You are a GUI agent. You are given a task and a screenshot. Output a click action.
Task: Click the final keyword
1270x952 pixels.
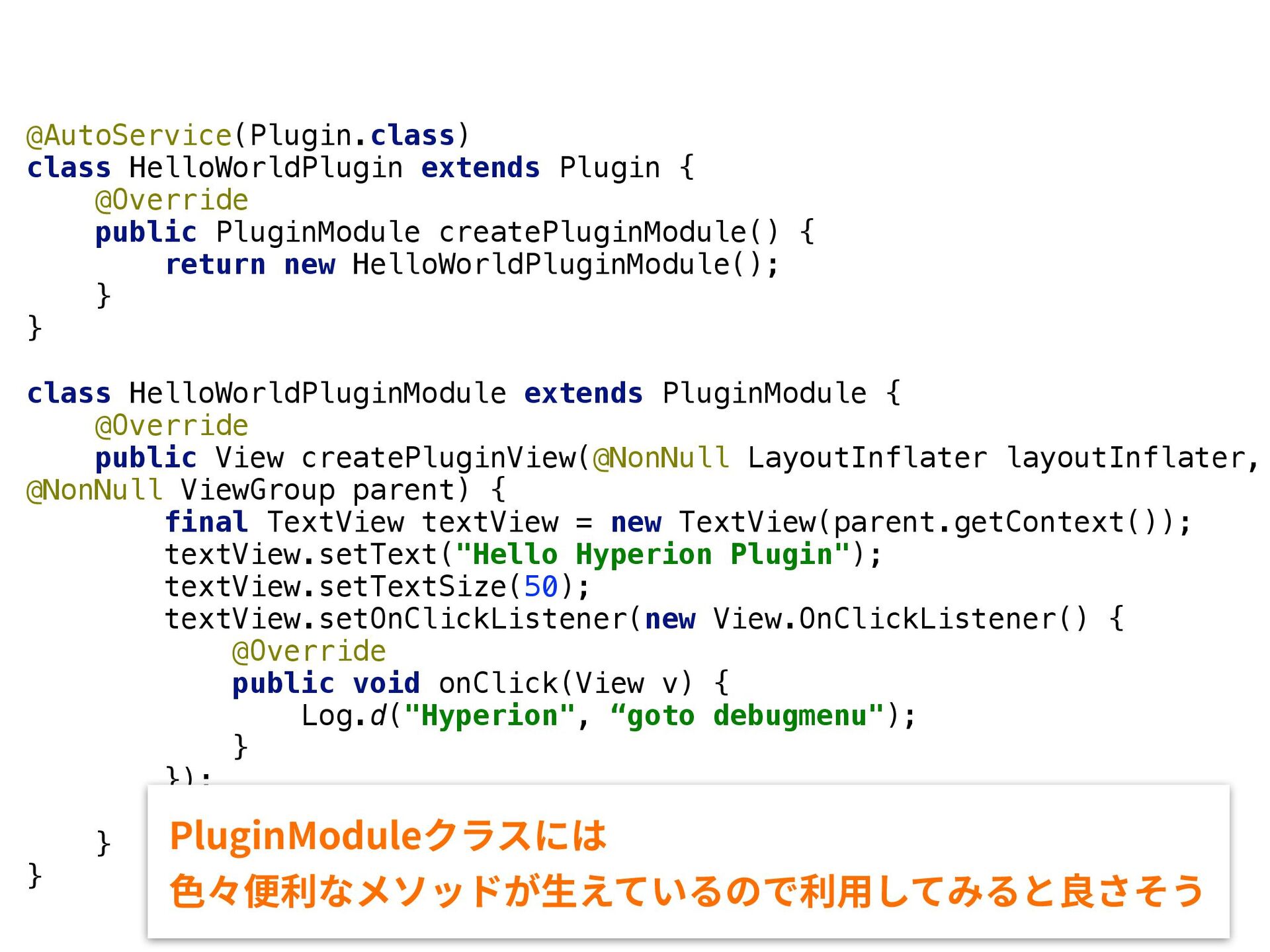click(x=206, y=522)
